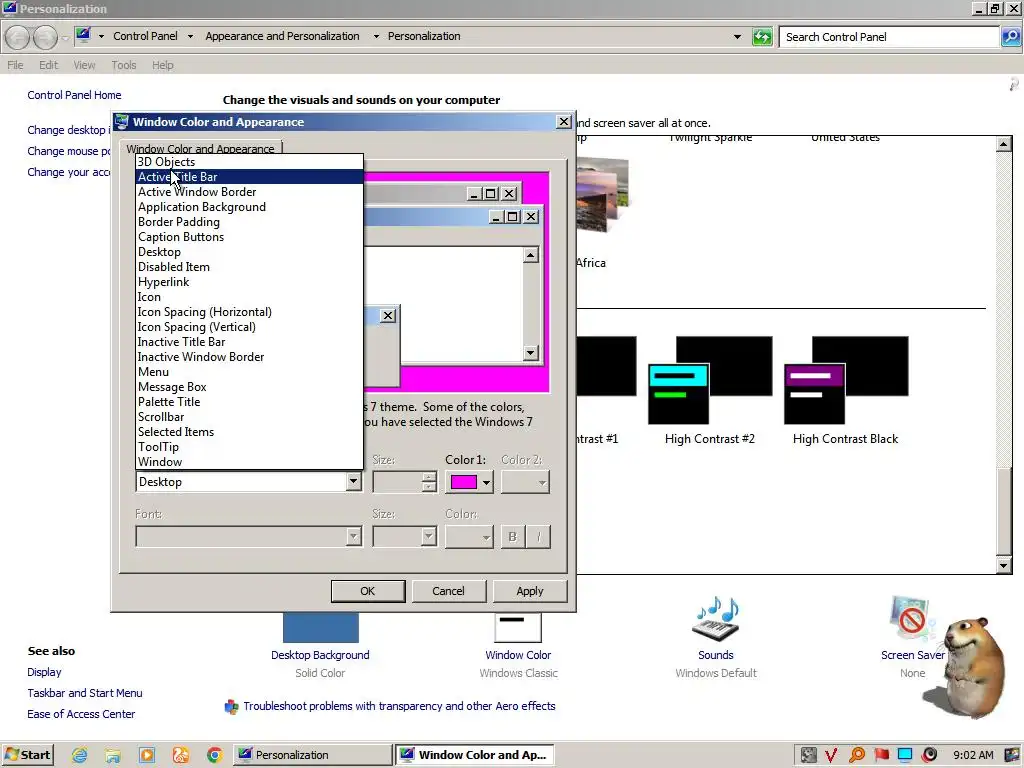Expand Control Panel breadcrumb arrow
The image size is (1024, 768).
point(190,37)
